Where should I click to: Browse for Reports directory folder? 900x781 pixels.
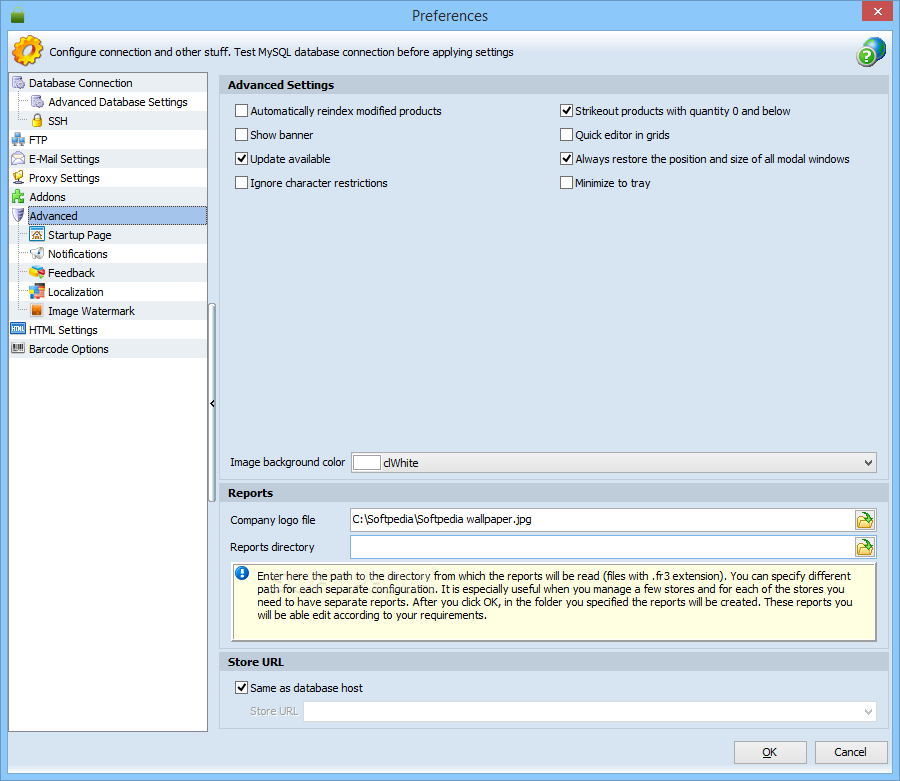(864, 547)
